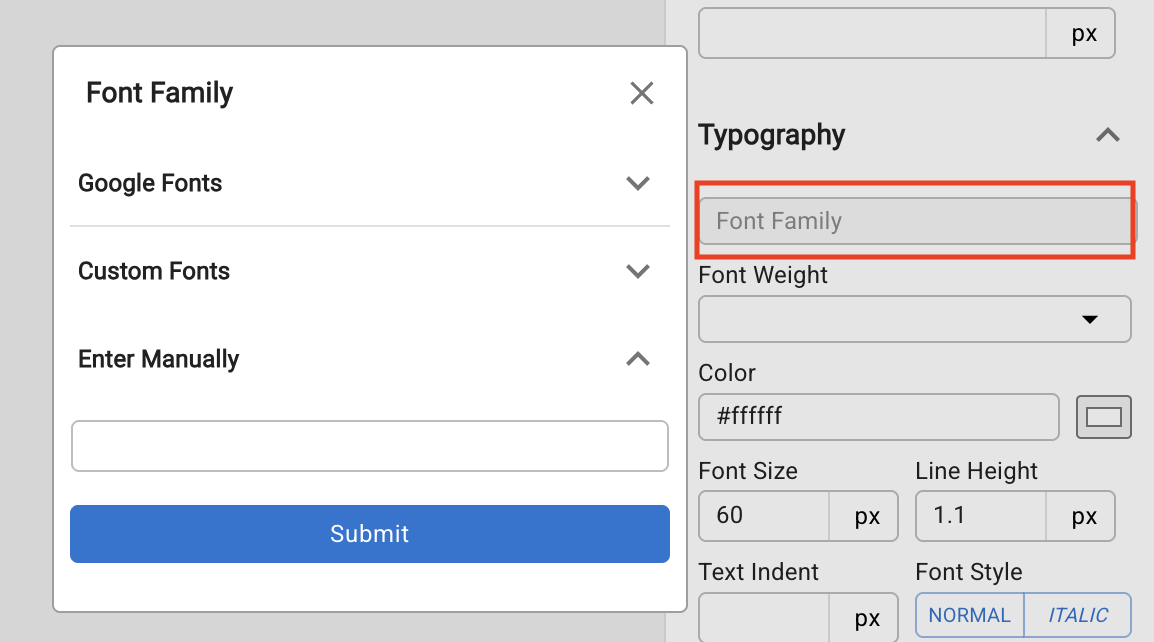Click the Line Height value field
The height and width of the screenshot is (642, 1154).
980,516
